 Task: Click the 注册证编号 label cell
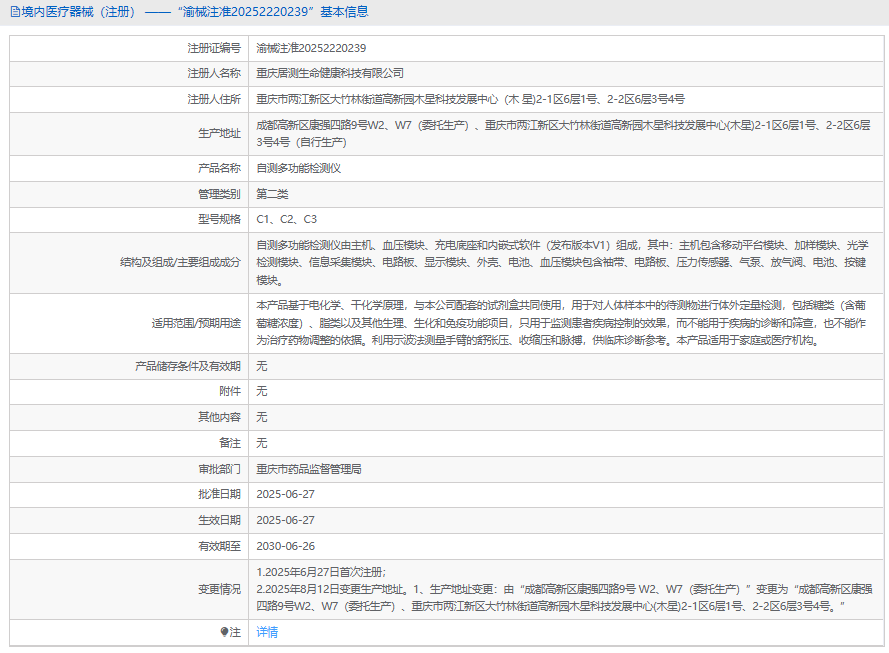(214, 48)
